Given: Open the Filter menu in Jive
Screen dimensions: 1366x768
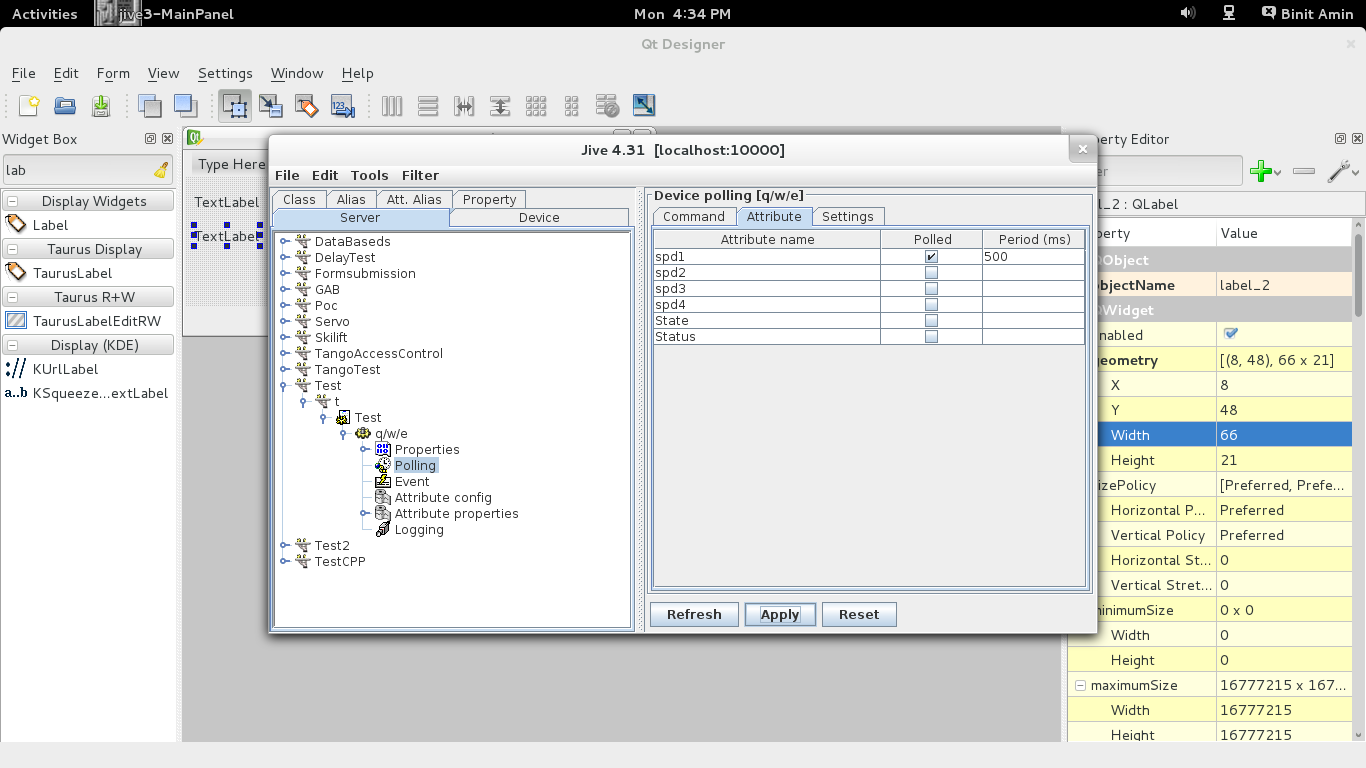Looking at the screenshot, I should (420, 175).
